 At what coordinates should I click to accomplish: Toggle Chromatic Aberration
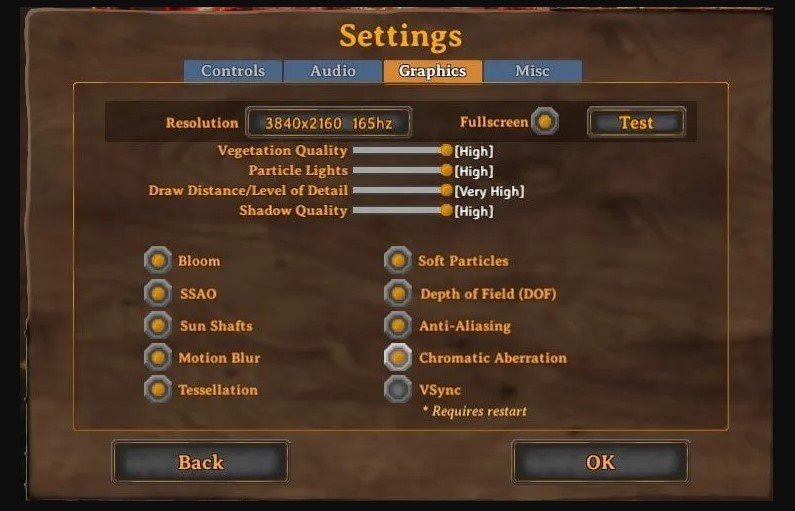(398, 357)
